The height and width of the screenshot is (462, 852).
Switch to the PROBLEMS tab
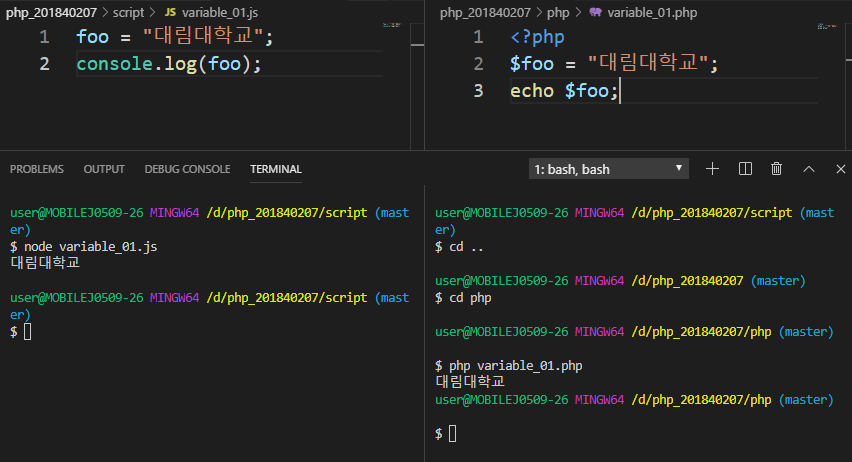coord(36,169)
